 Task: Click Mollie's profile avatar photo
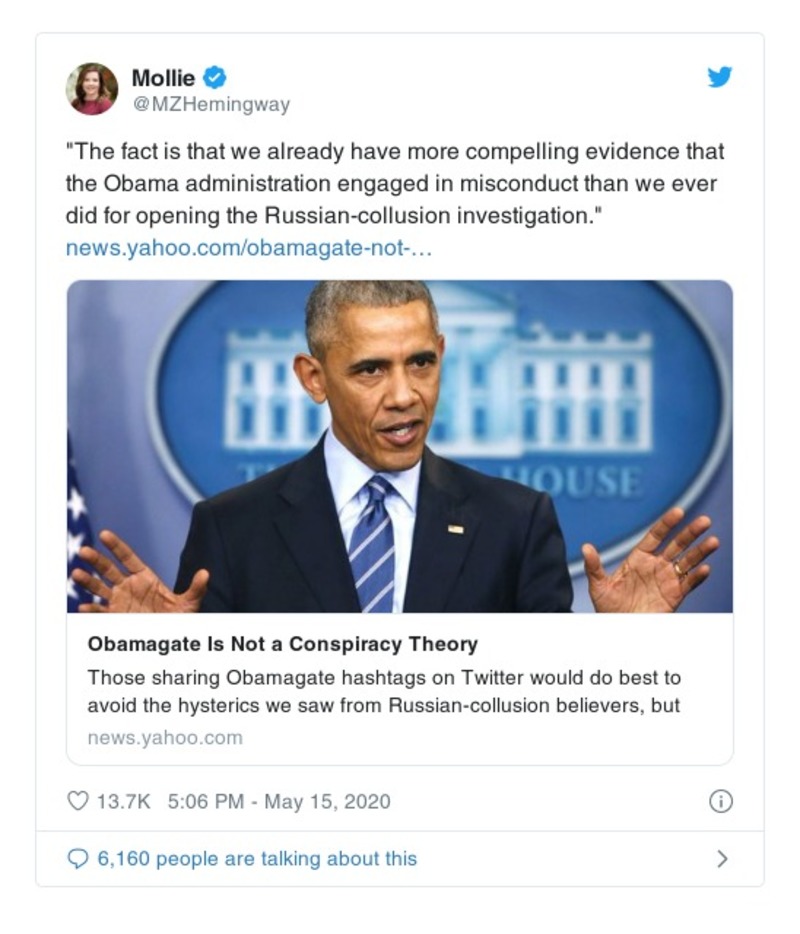(x=94, y=85)
